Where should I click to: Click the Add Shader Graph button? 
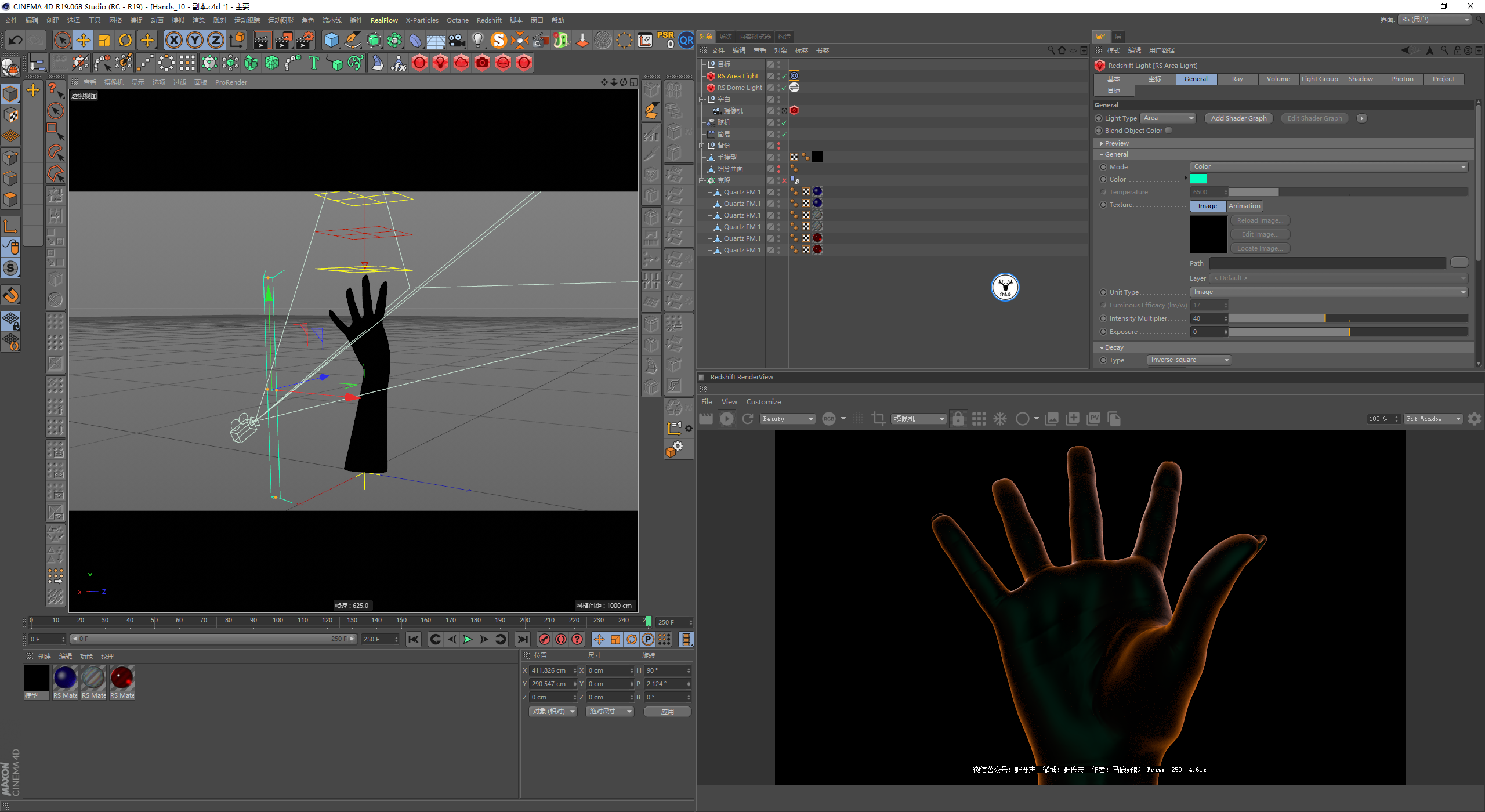pos(1238,118)
